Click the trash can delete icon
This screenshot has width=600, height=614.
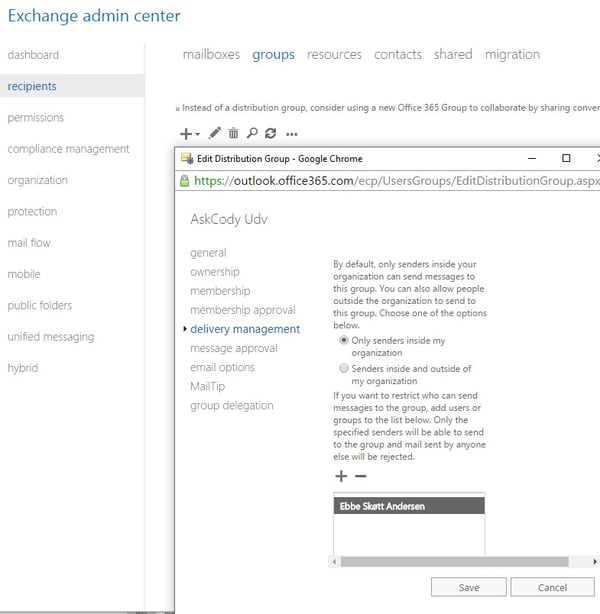click(x=234, y=133)
